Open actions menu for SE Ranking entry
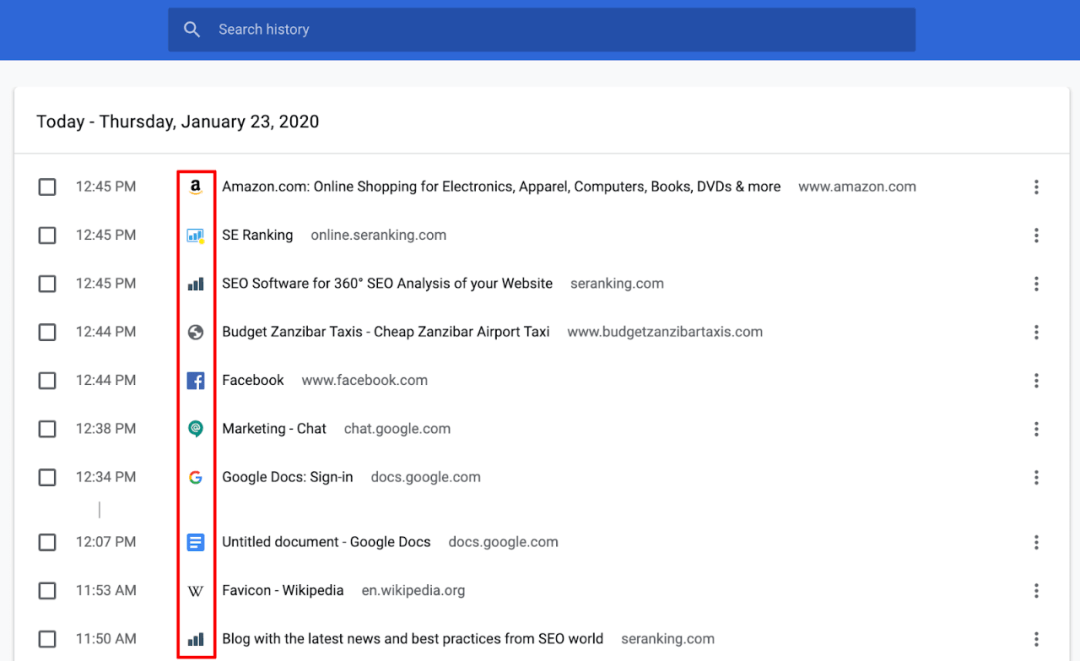Viewport: 1080px width, 661px height. (1036, 236)
